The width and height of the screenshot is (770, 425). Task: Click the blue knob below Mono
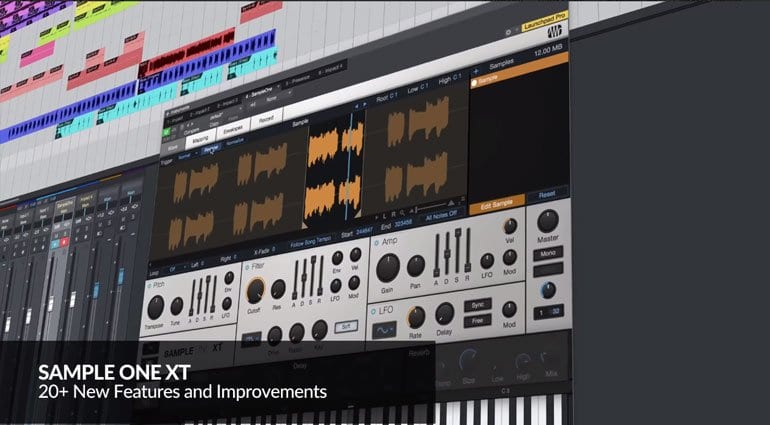tap(548, 290)
